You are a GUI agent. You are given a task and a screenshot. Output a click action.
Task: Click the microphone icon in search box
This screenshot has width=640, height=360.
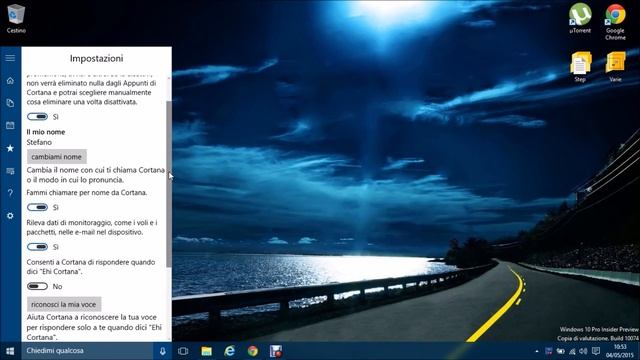pos(162,351)
